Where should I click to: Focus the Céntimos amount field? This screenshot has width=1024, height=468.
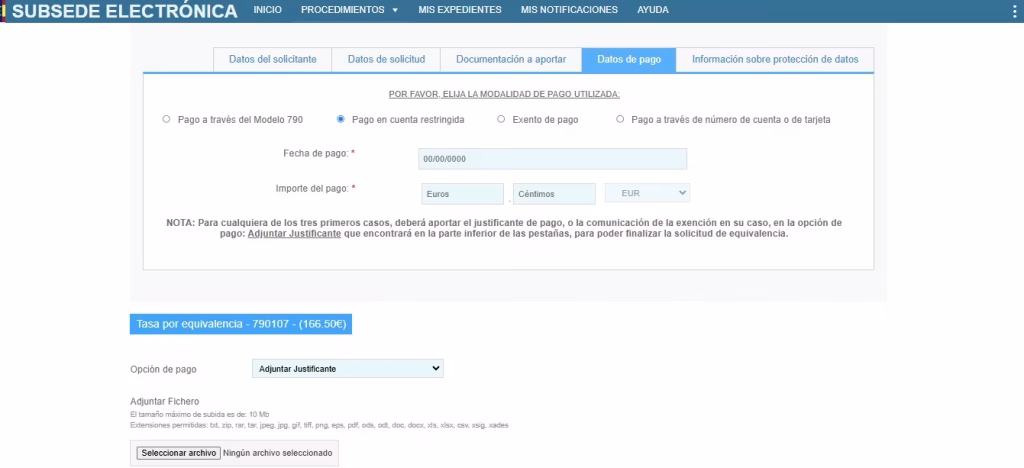coord(554,194)
